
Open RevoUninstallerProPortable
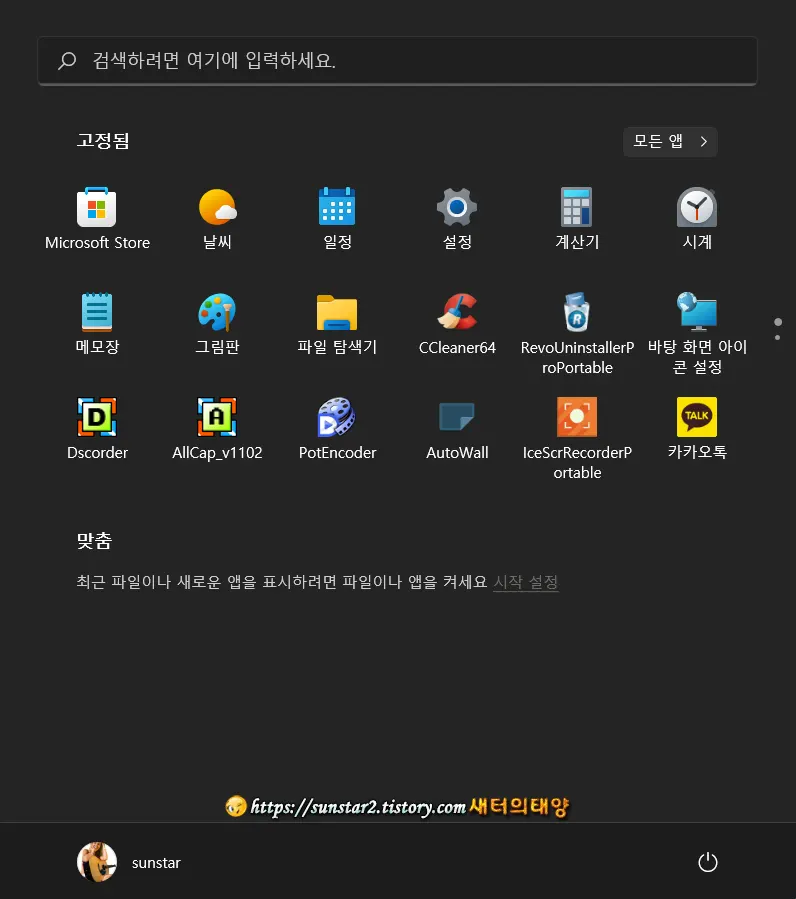tap(577, 334)
